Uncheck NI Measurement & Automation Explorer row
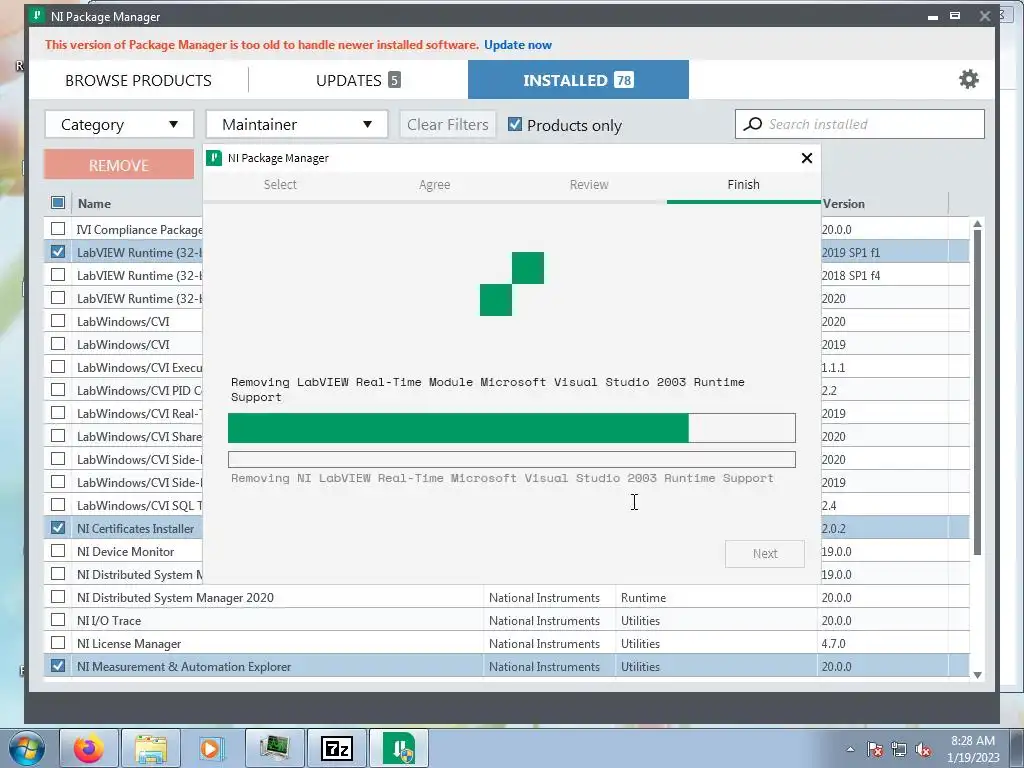Viewport: 1024px width, 768px height. click(x=57, y=665)
